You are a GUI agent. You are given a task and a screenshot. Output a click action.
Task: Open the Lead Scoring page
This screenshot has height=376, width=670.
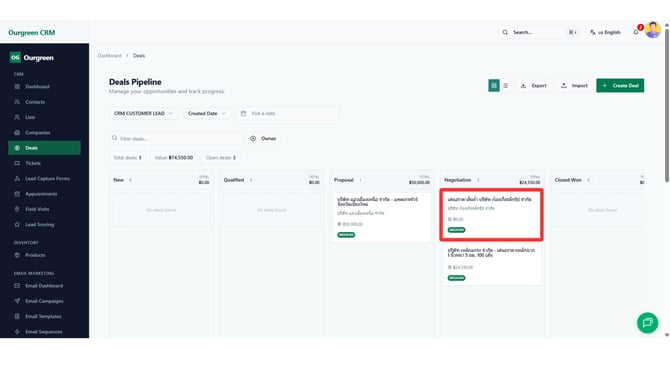(39, 225)
